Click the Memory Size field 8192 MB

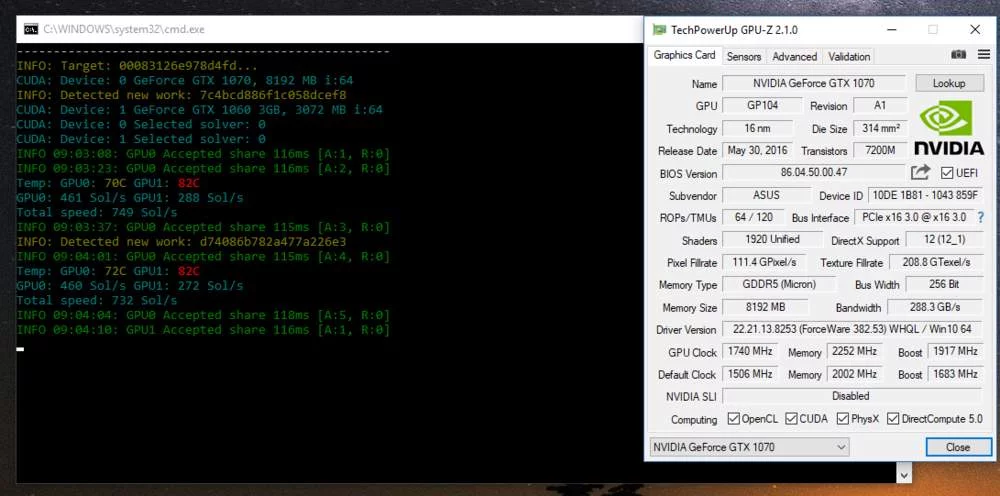click(765, 307)
